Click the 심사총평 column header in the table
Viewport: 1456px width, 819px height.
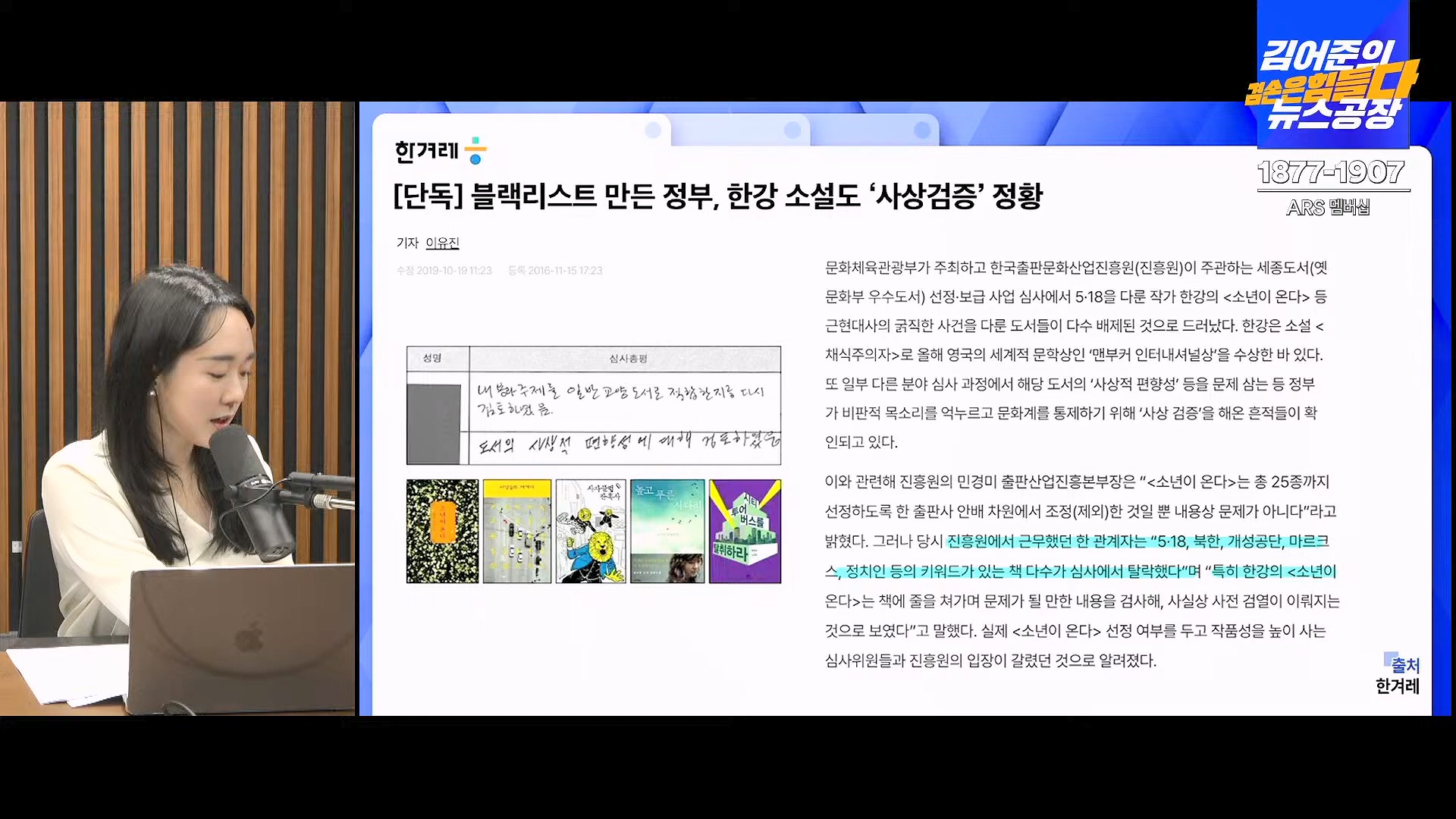[x=628, y=359]
